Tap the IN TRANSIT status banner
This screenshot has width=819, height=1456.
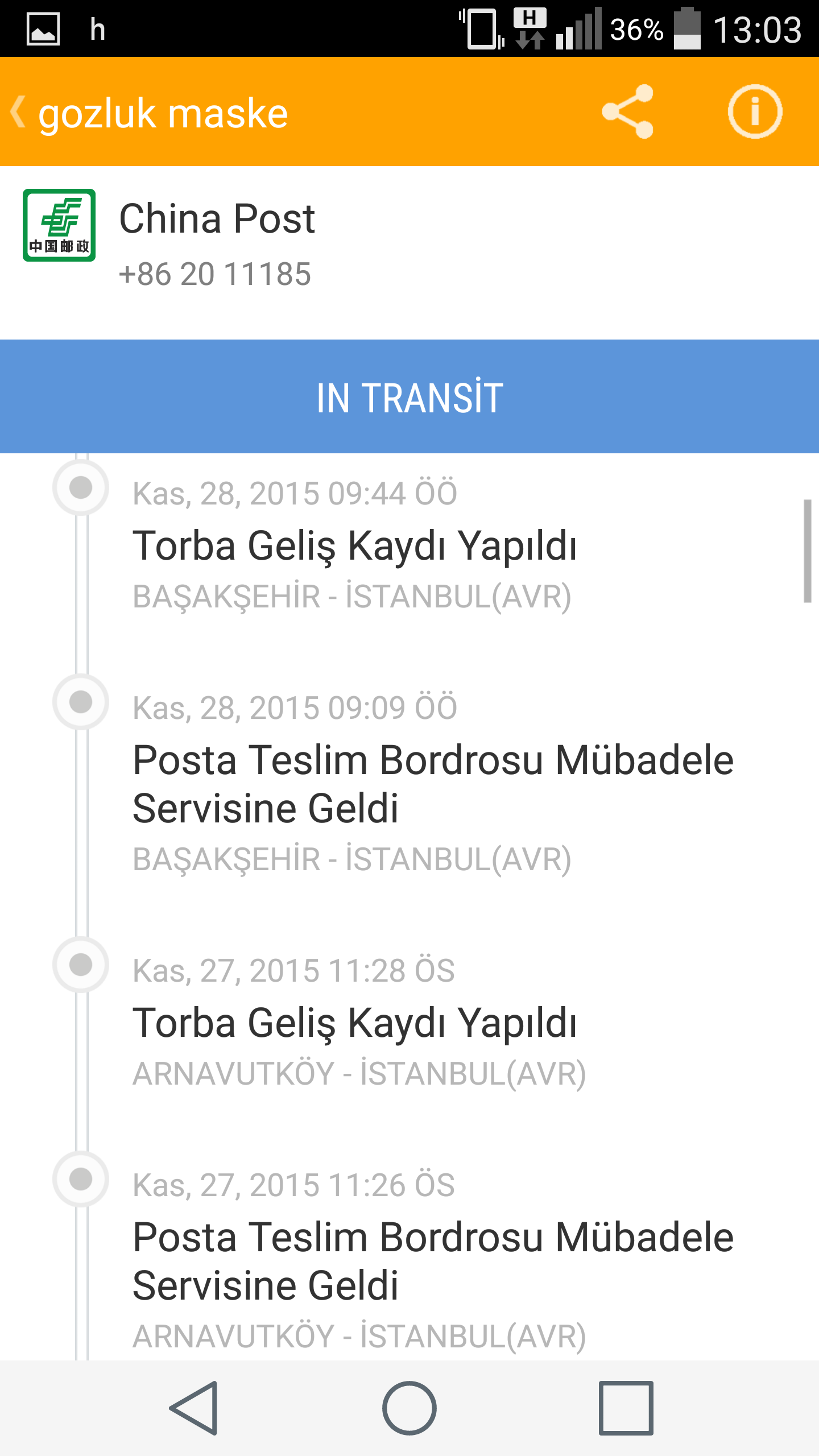point(409,396)
